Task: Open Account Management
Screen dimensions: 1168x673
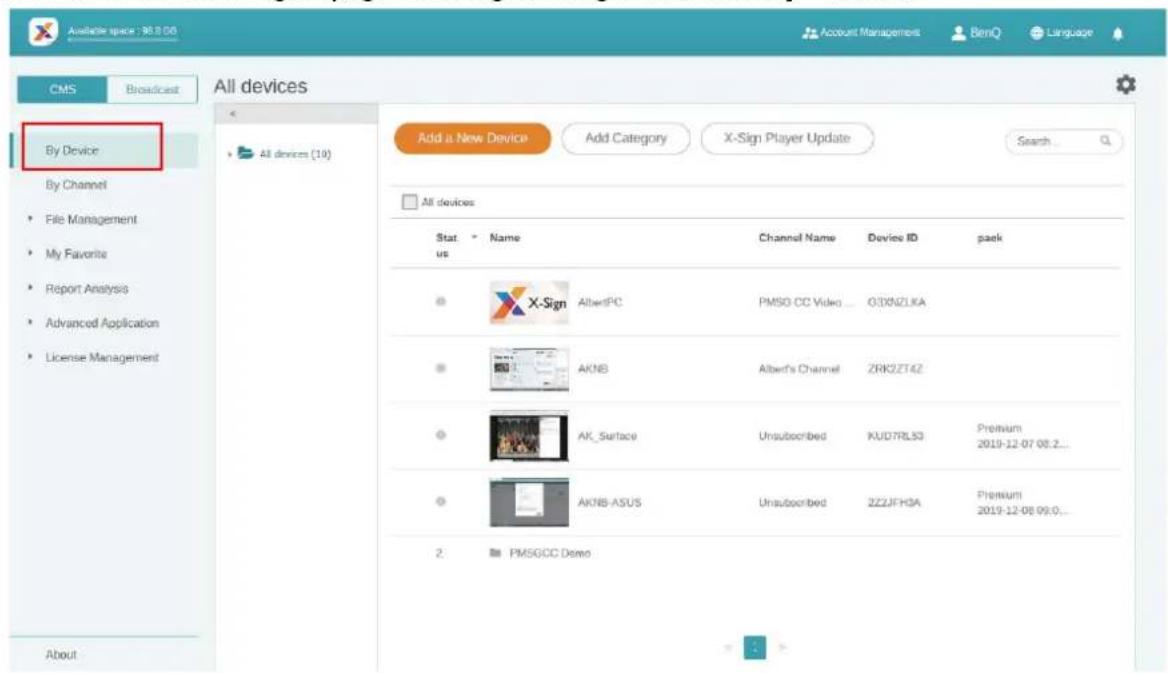Action: pos(861,33)
